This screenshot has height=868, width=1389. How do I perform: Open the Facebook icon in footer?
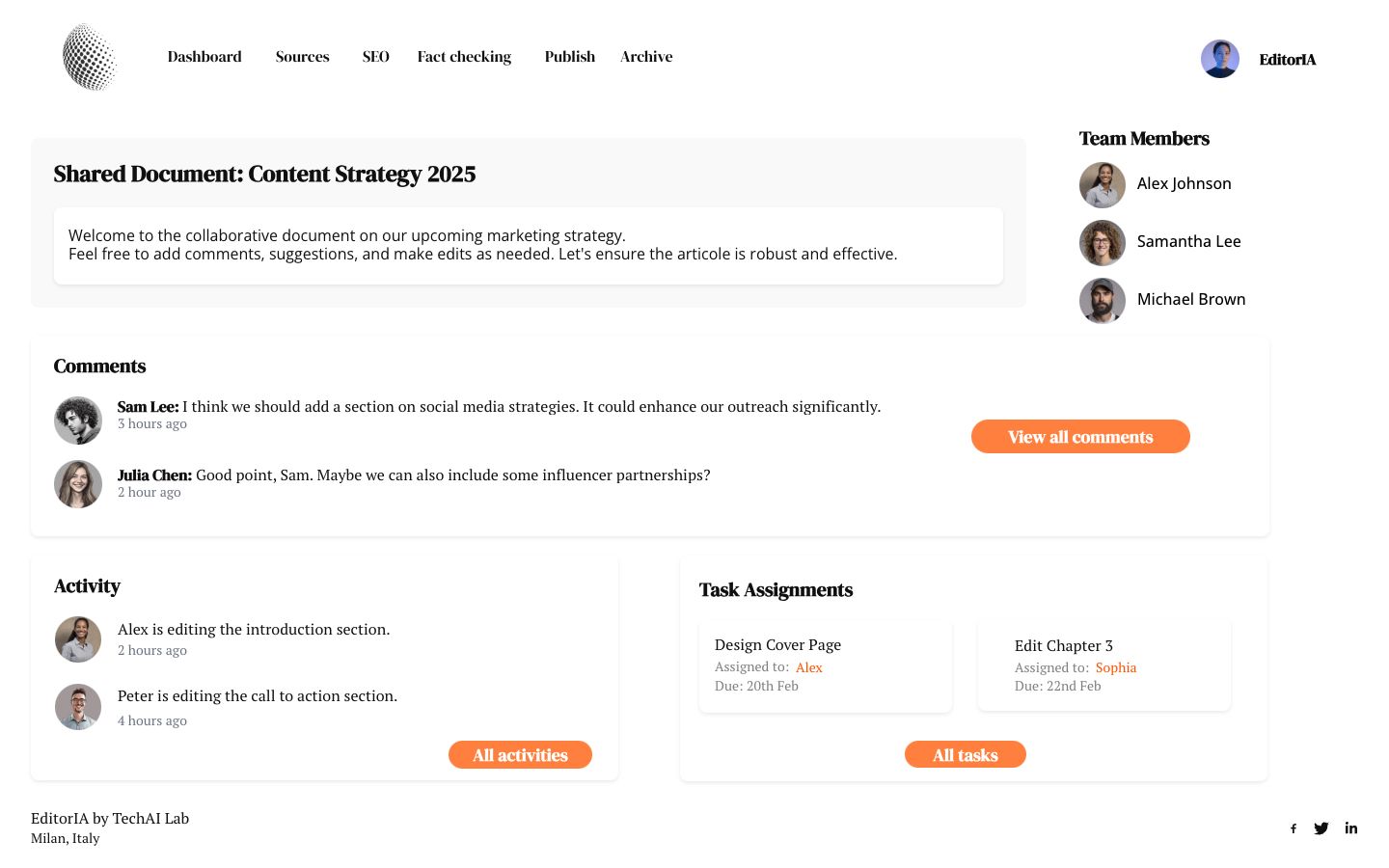(x=1294, y=828)
